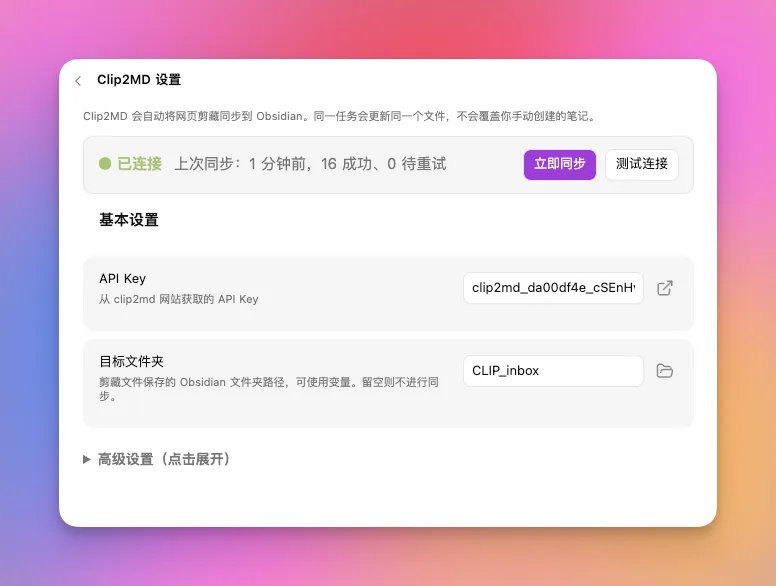Click the 剪藏文件保存的 Obsidian 文件夹路径 description
The height and width of the screenshot is (586, 776).
tap(269, 389)
